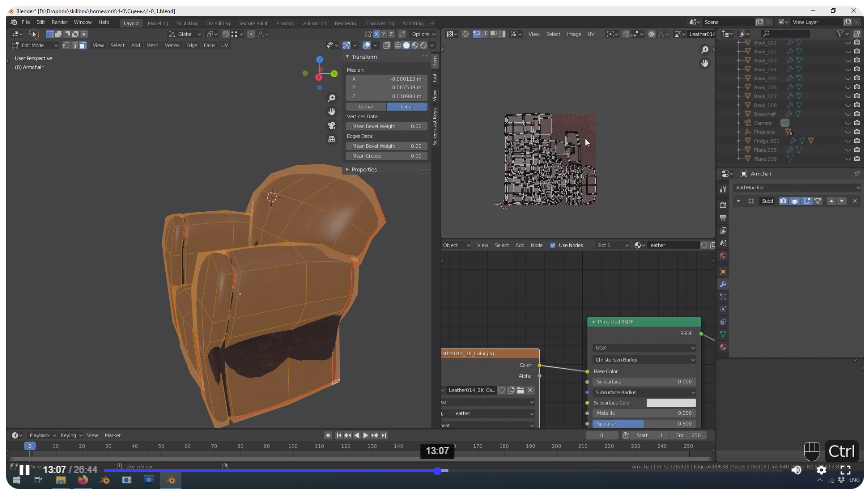Click the zoom magnifier in the 3D viewport
This screenshot has height=495, width=868.
tap(332, 99)
